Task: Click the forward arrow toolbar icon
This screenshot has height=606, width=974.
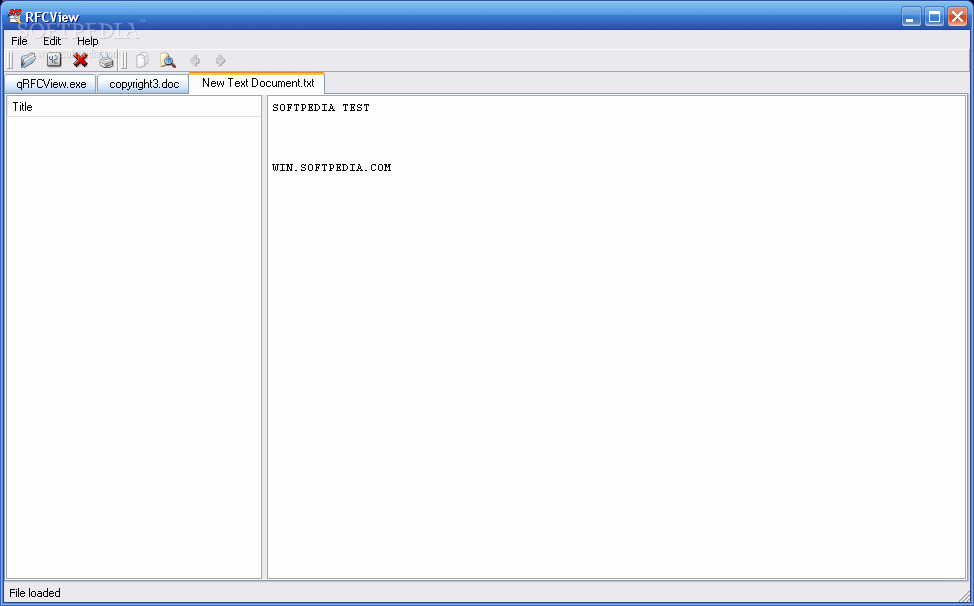Action: tap(221, 60)
